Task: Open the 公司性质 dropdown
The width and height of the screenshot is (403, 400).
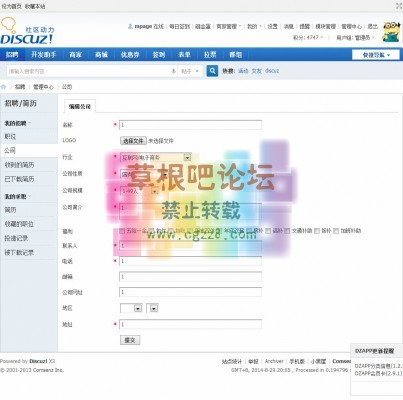Action: point(144,174)
